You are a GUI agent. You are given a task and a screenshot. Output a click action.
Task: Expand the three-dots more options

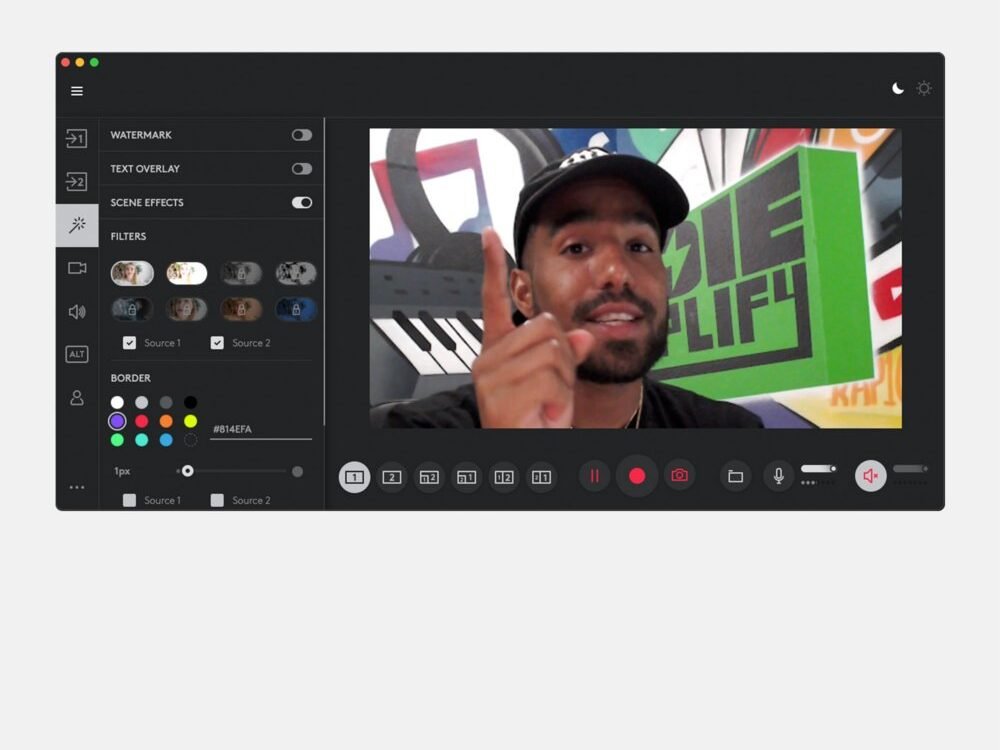[x=77, y=488]
